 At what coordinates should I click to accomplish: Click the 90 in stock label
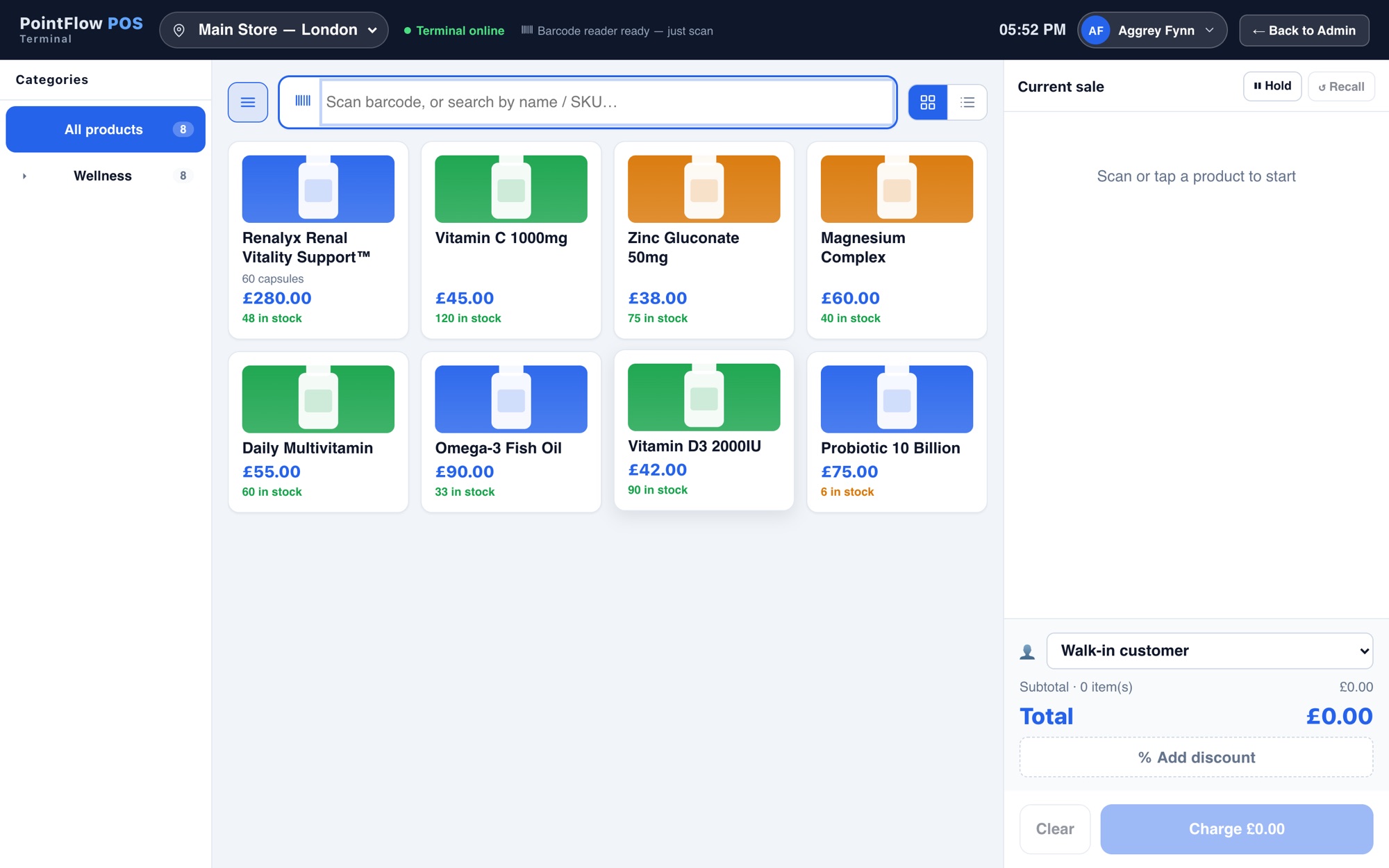click(658, 490)
